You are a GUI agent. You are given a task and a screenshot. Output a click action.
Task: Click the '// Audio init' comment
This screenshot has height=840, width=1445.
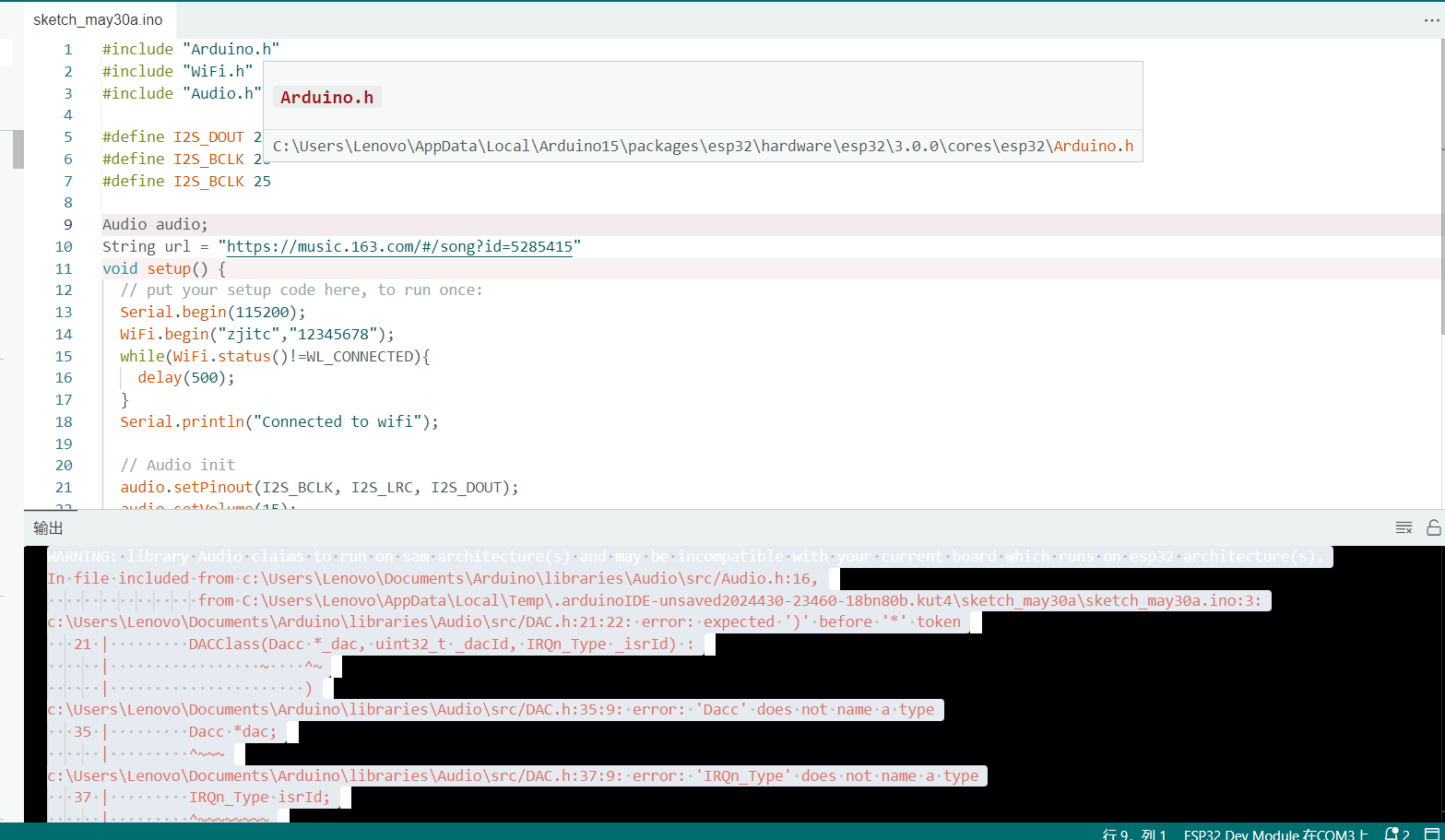[x=178, y=465]
